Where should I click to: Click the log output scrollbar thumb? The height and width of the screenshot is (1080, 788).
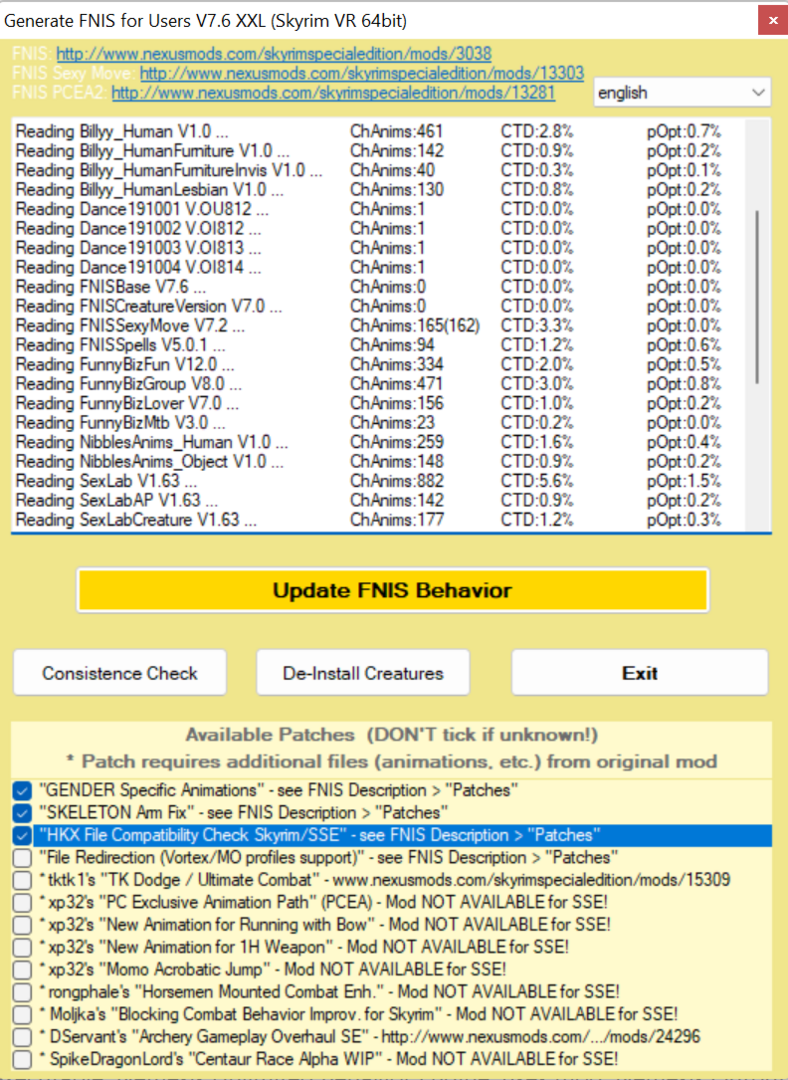[758, 297]
